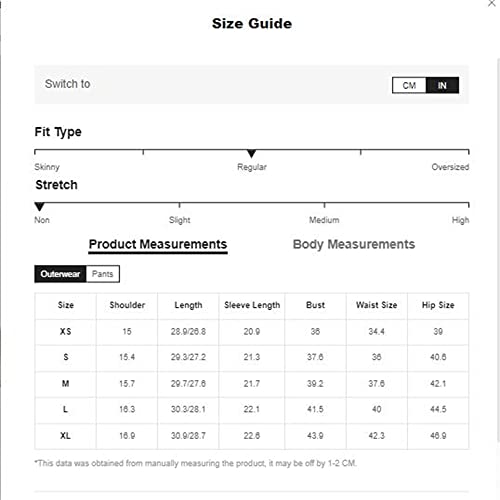Click the Shoulder column header
Screen dimensions: 500x500
click(127, 305)
